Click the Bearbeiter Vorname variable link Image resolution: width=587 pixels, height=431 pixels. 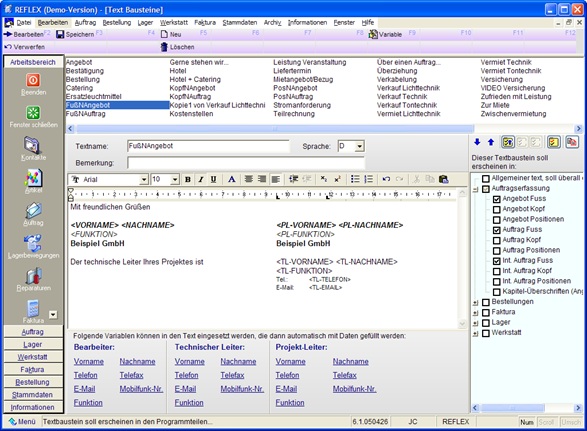tap(89, 362)
